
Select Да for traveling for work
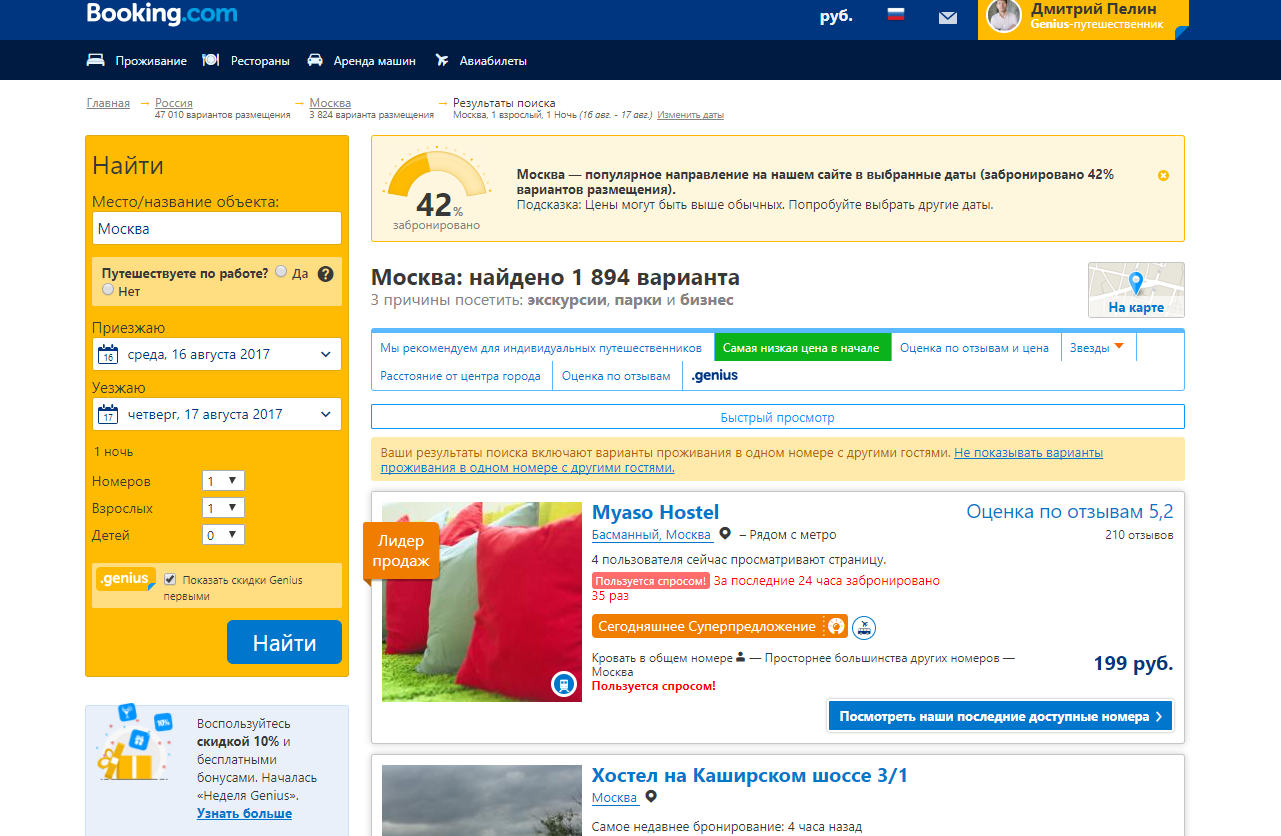(281, 272)
